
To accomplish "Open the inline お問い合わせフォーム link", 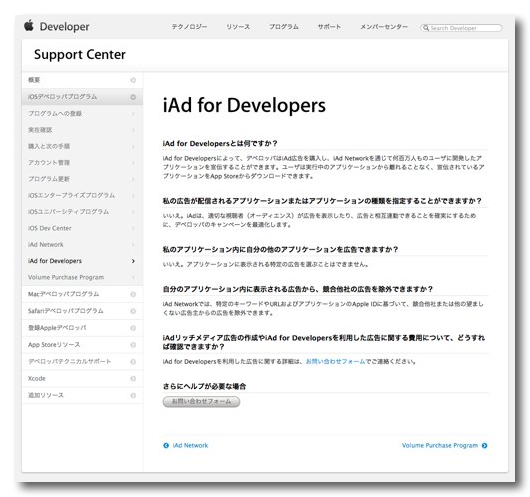I will pyautogui.click(x=336, y=361).
